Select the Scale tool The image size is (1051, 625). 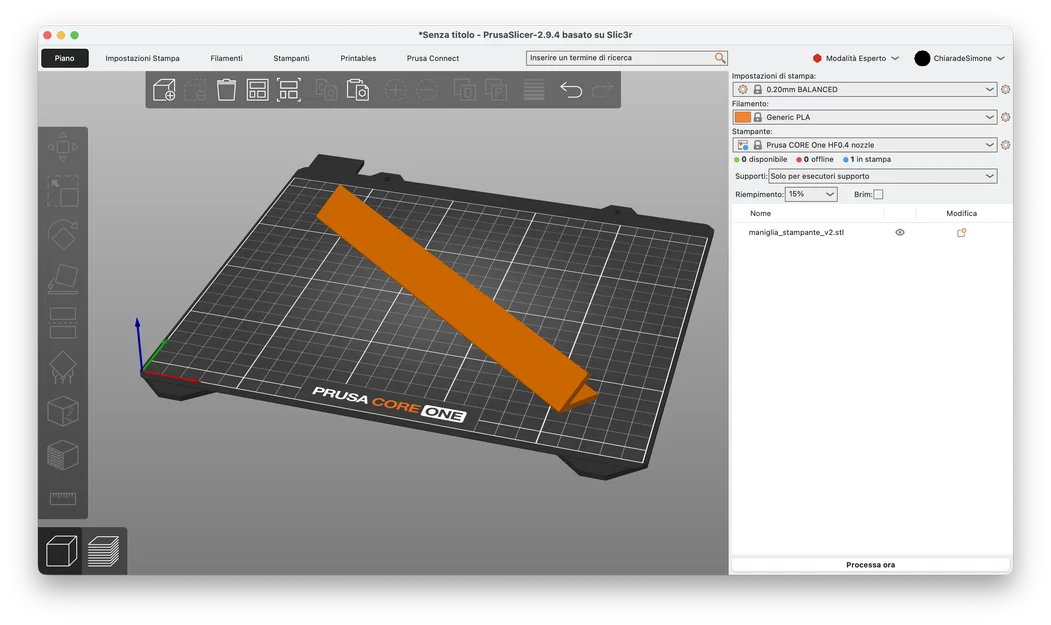click(64, 190)
